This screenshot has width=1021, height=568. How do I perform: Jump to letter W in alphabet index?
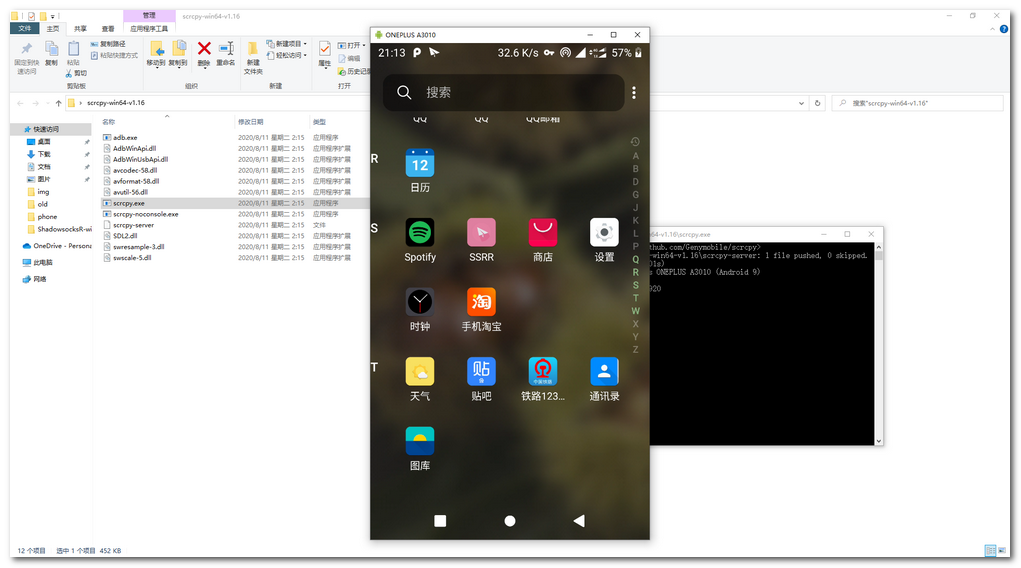point(635,311)
